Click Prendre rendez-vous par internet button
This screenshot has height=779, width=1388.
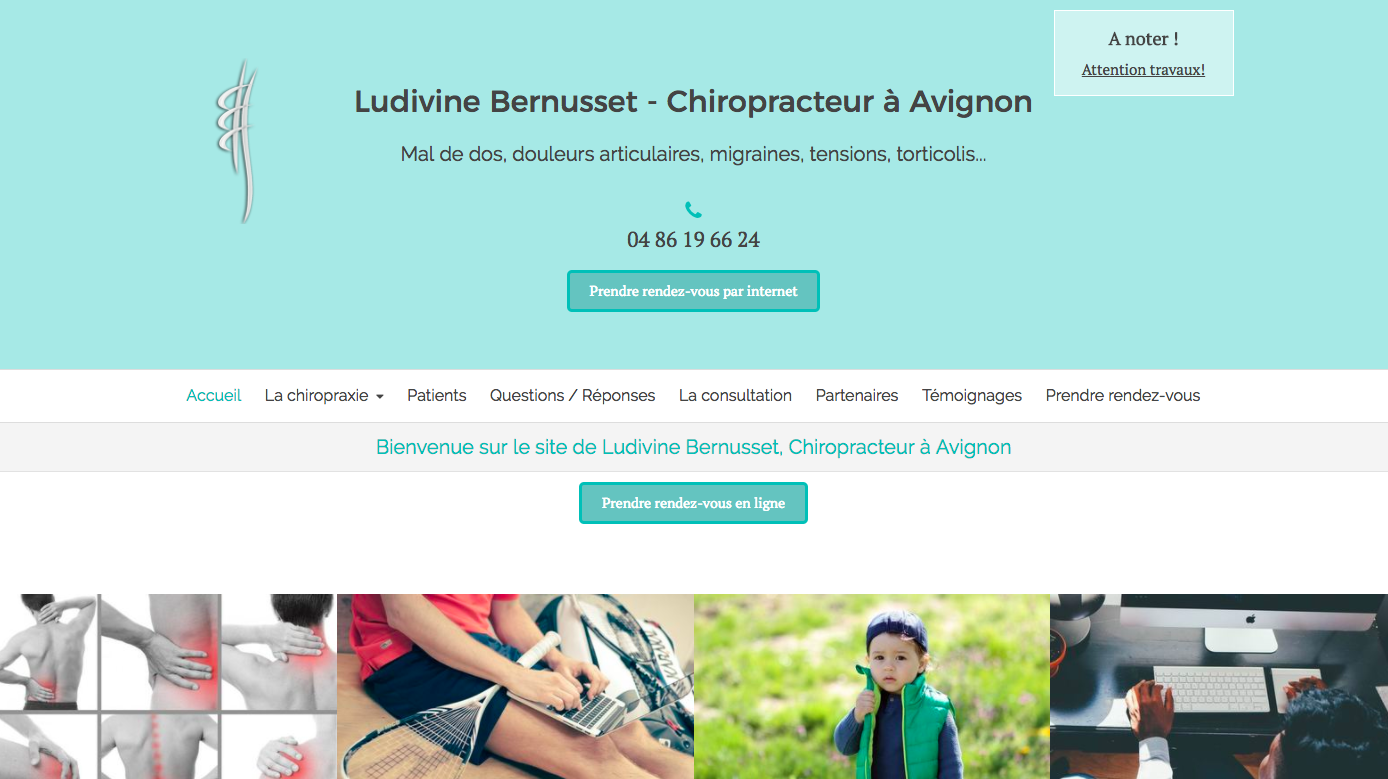click(693, 291)
